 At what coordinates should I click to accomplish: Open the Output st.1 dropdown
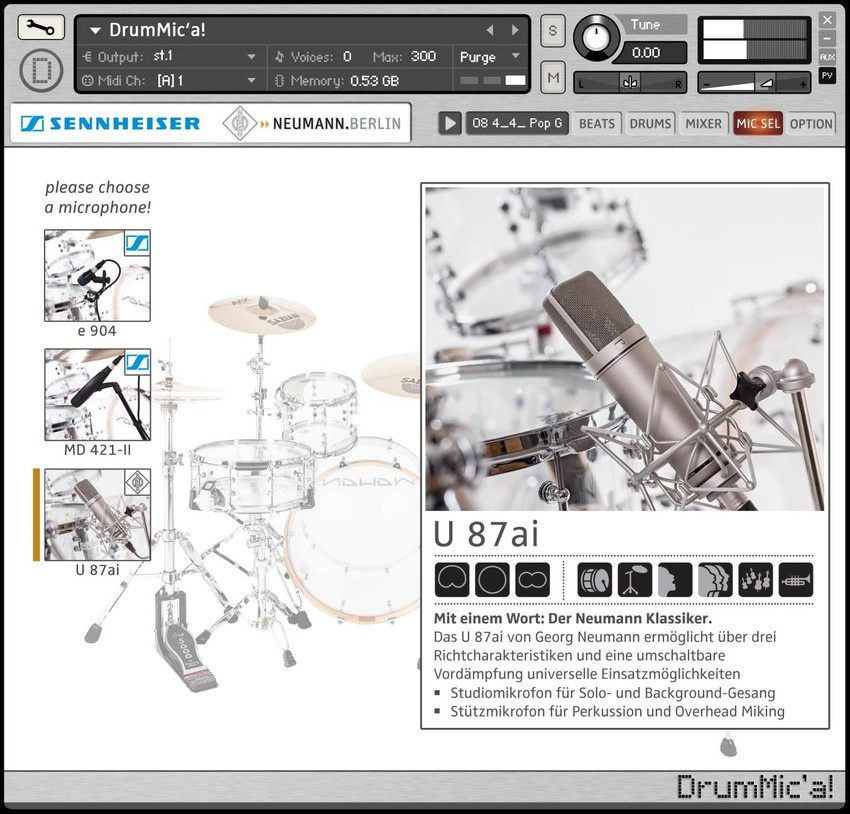click(252, 56)
